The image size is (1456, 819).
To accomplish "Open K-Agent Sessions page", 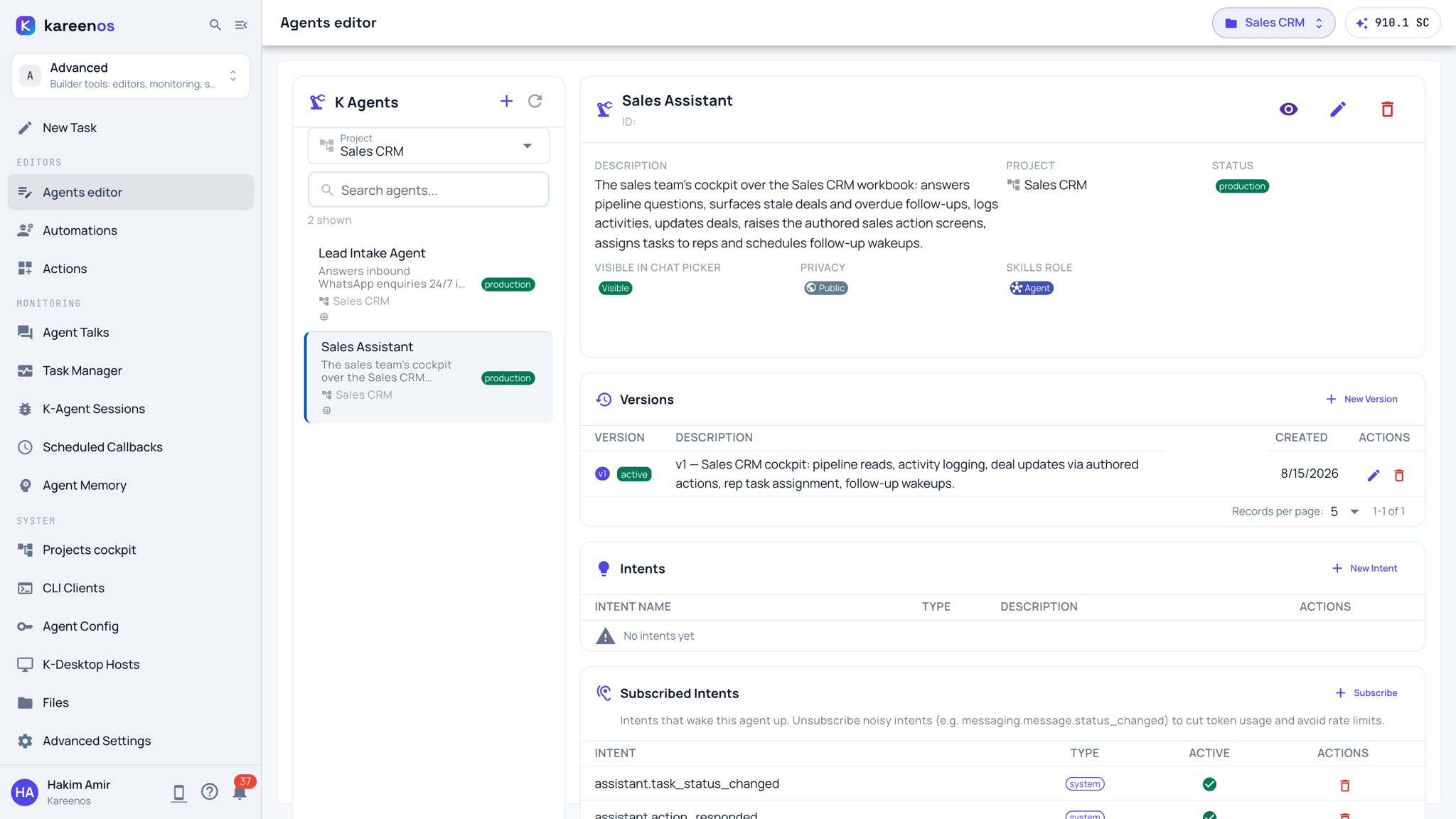I will pos(131,409).
